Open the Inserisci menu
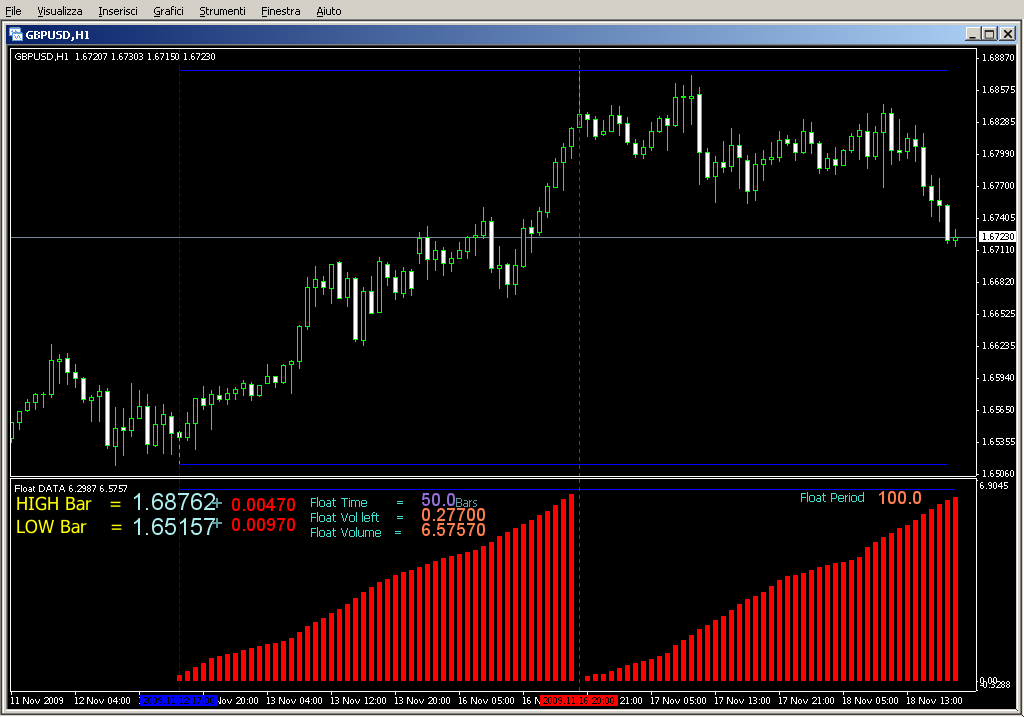 click(x=119, y=11)
